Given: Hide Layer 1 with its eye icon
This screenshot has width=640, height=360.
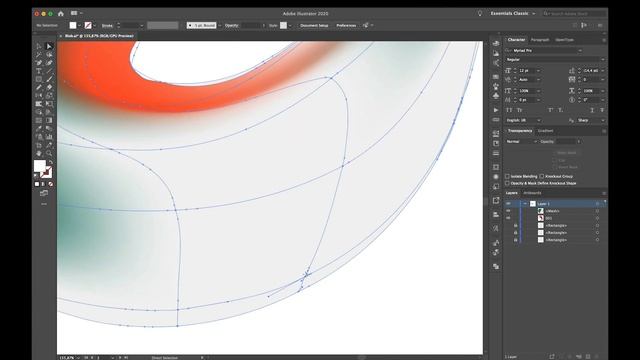Looking at the screenshot, I should [x=509, y=203].
